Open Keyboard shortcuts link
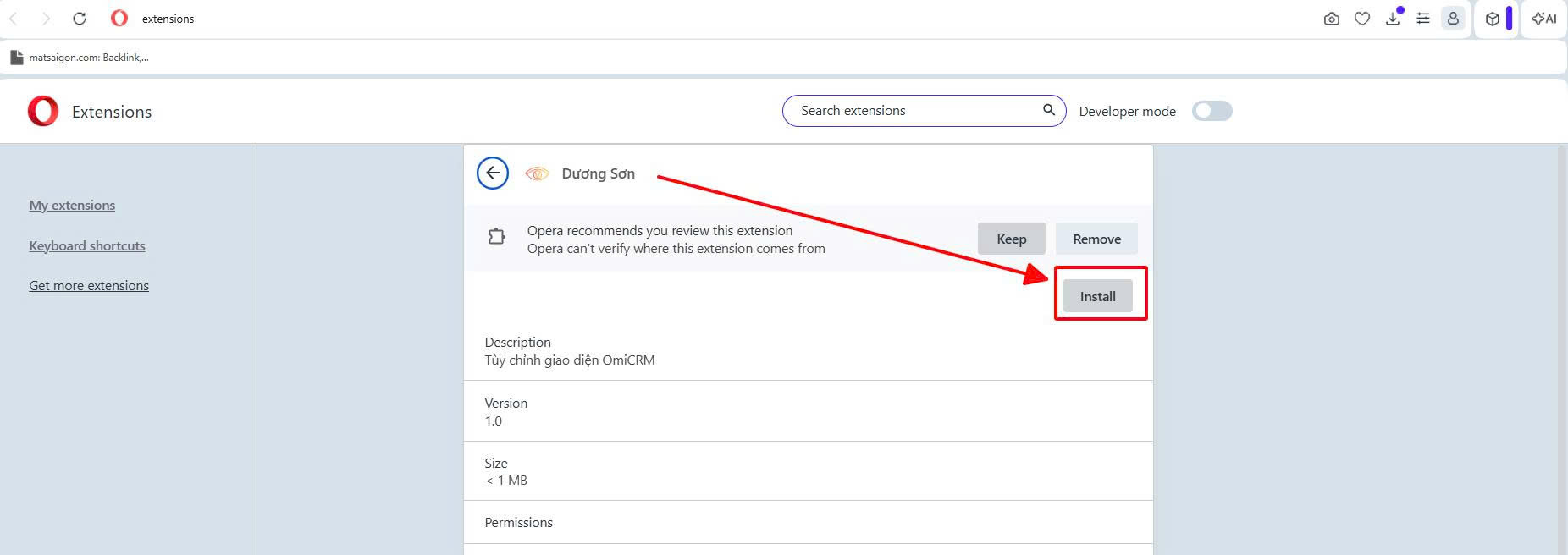1568x555 pixels. (87, 245)
